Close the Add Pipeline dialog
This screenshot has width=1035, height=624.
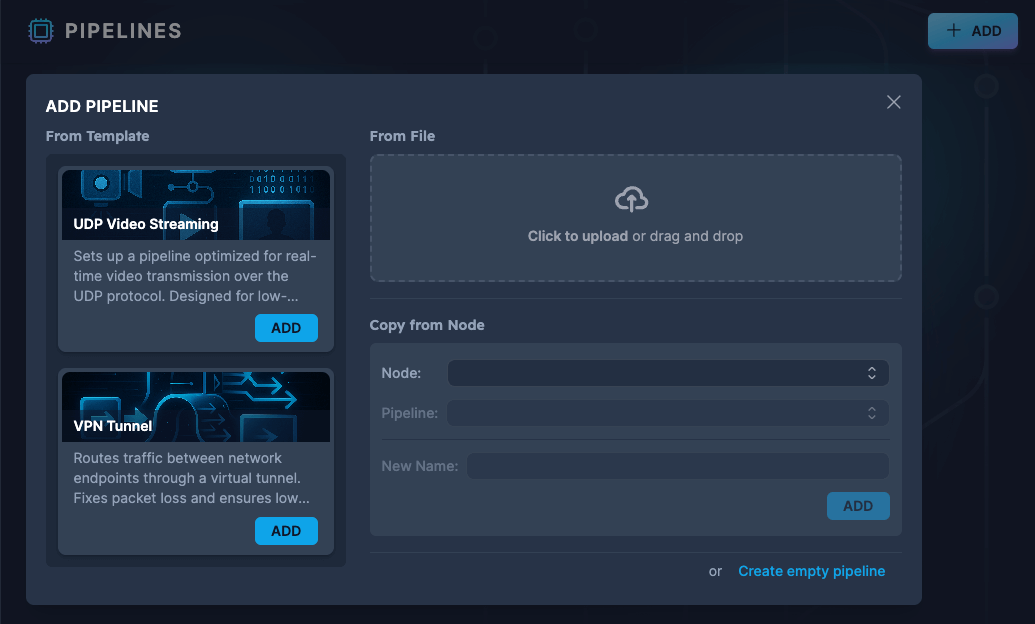[x=894, y=102]
